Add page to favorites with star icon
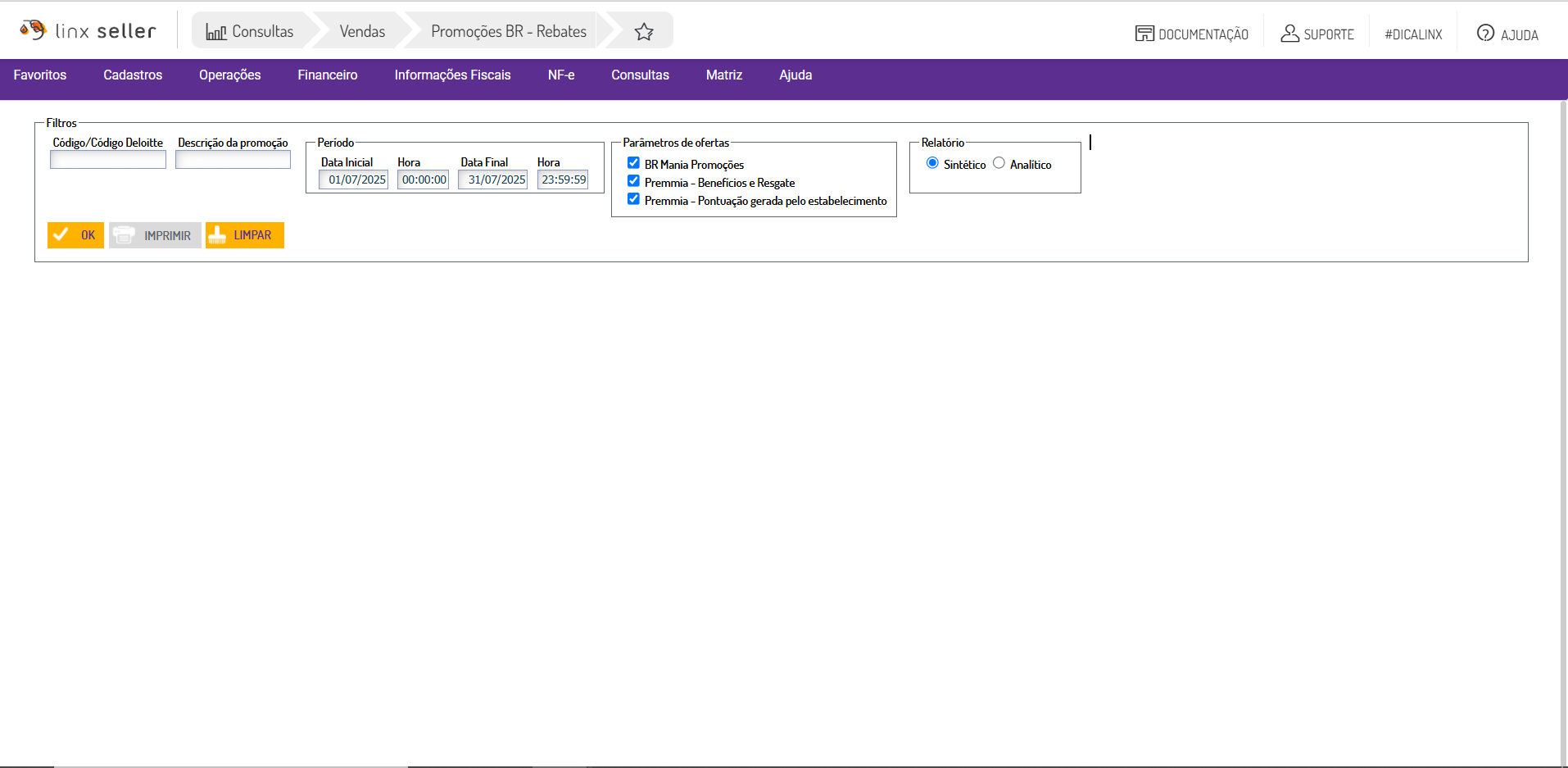1568x768 pixels. click(644, 32)
